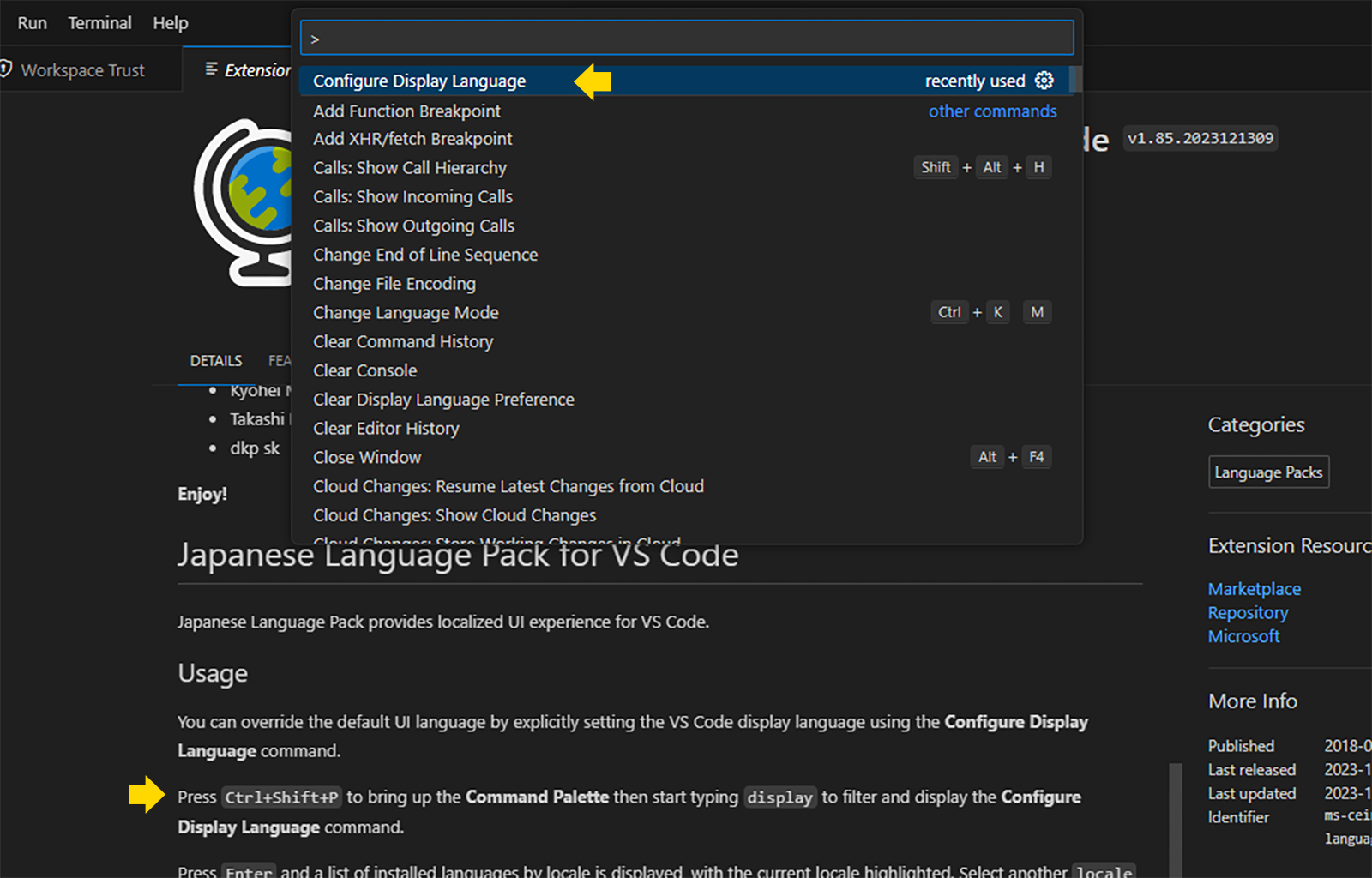1372x878 pixels.
Task: Click the Last updated label
Action: 1252,794
